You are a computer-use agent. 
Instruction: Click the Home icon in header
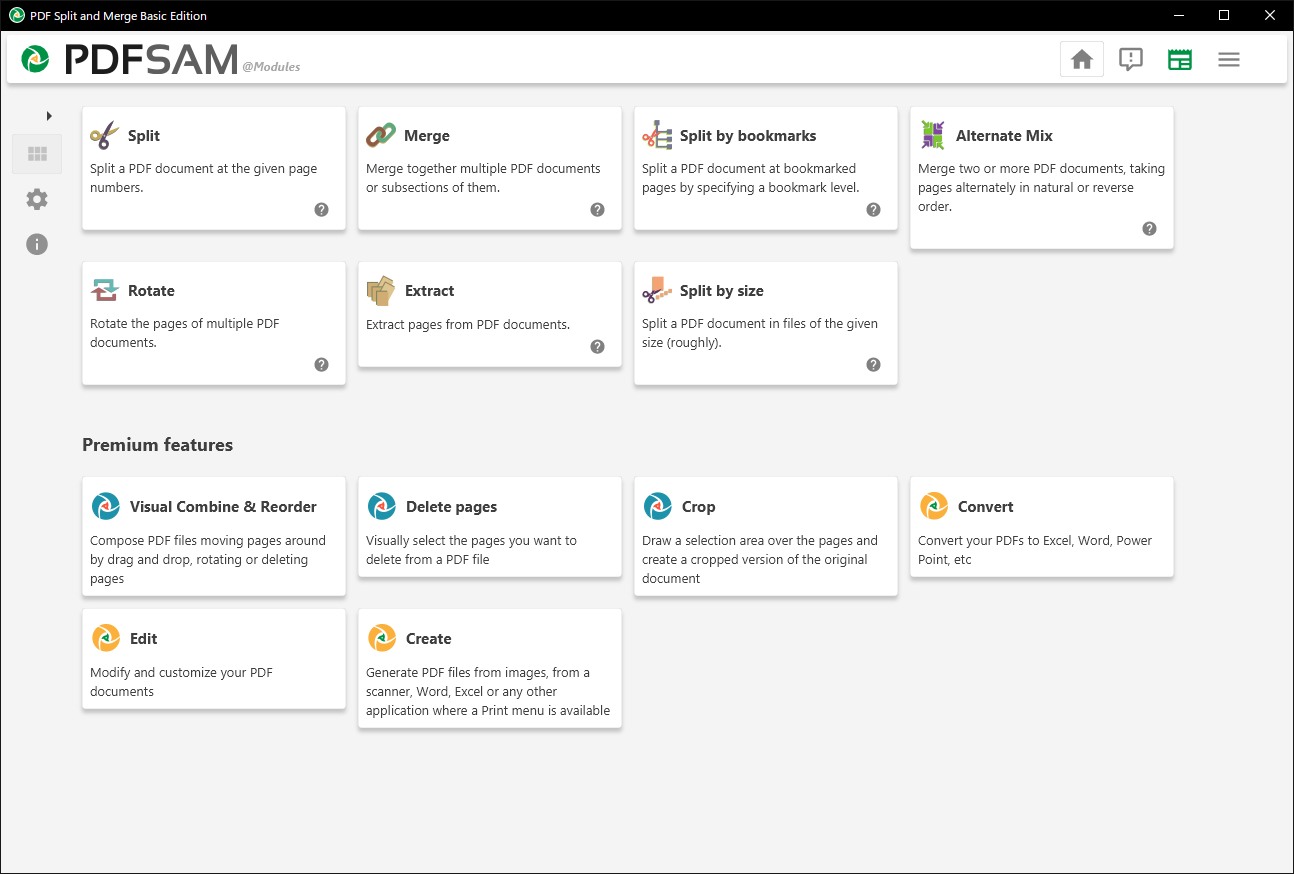(x=1081, y=60)
